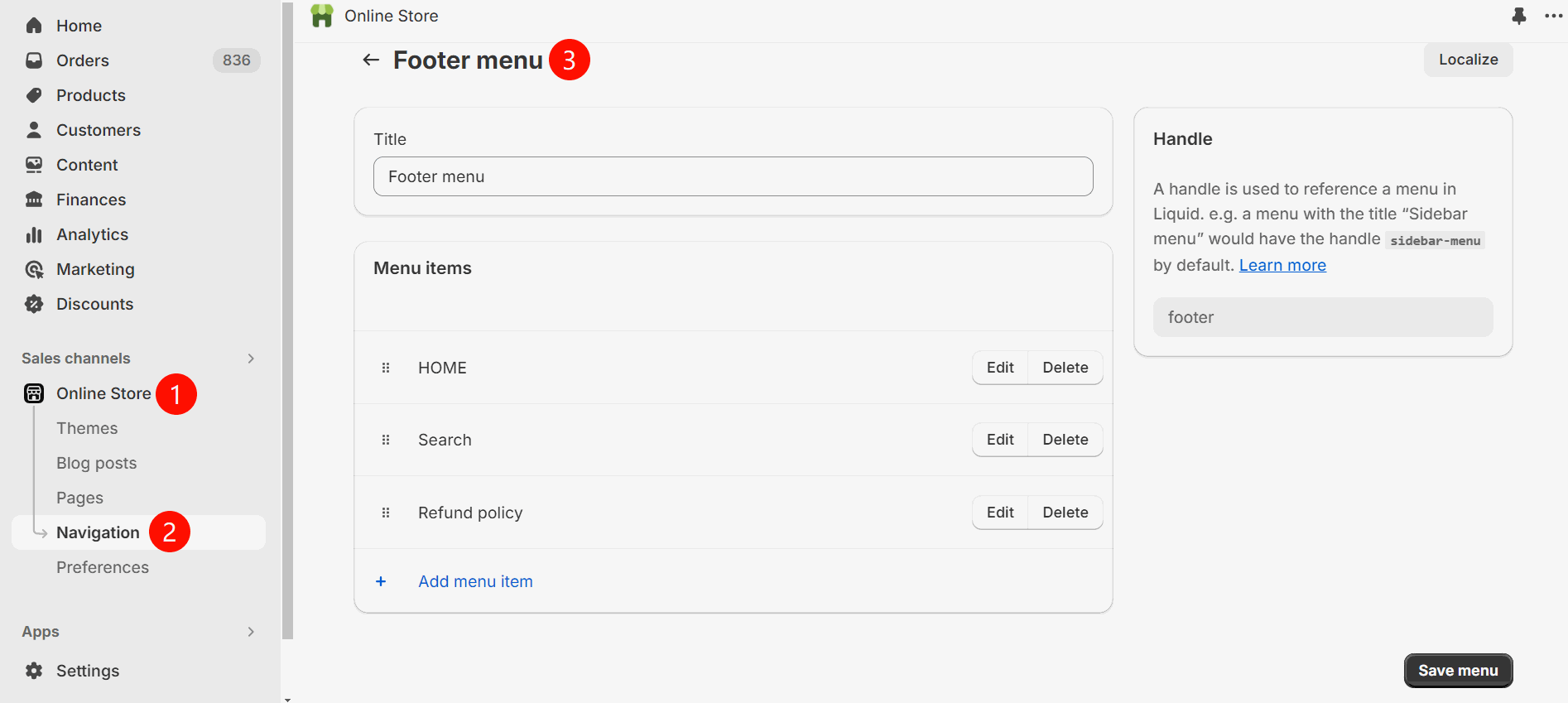
Task: Delete the Refund policy menu item
Action: click(x=1065, y=513)
